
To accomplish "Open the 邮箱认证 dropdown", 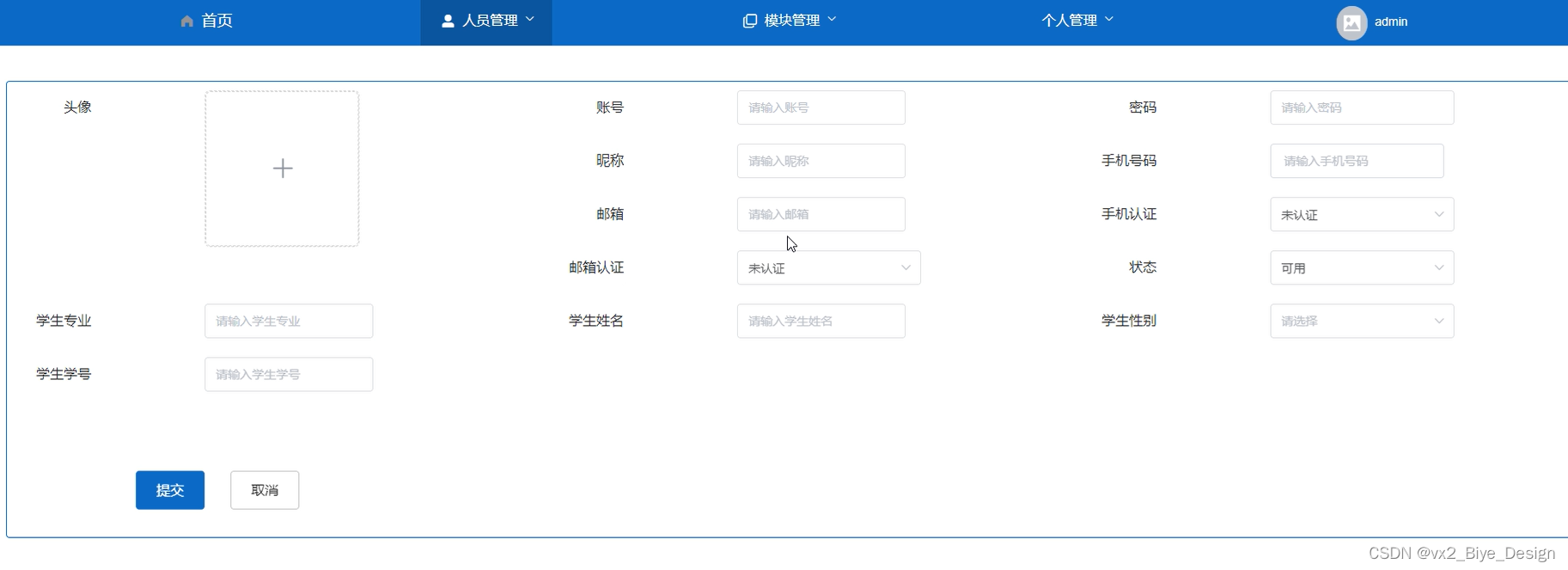I will coord(828,267).
